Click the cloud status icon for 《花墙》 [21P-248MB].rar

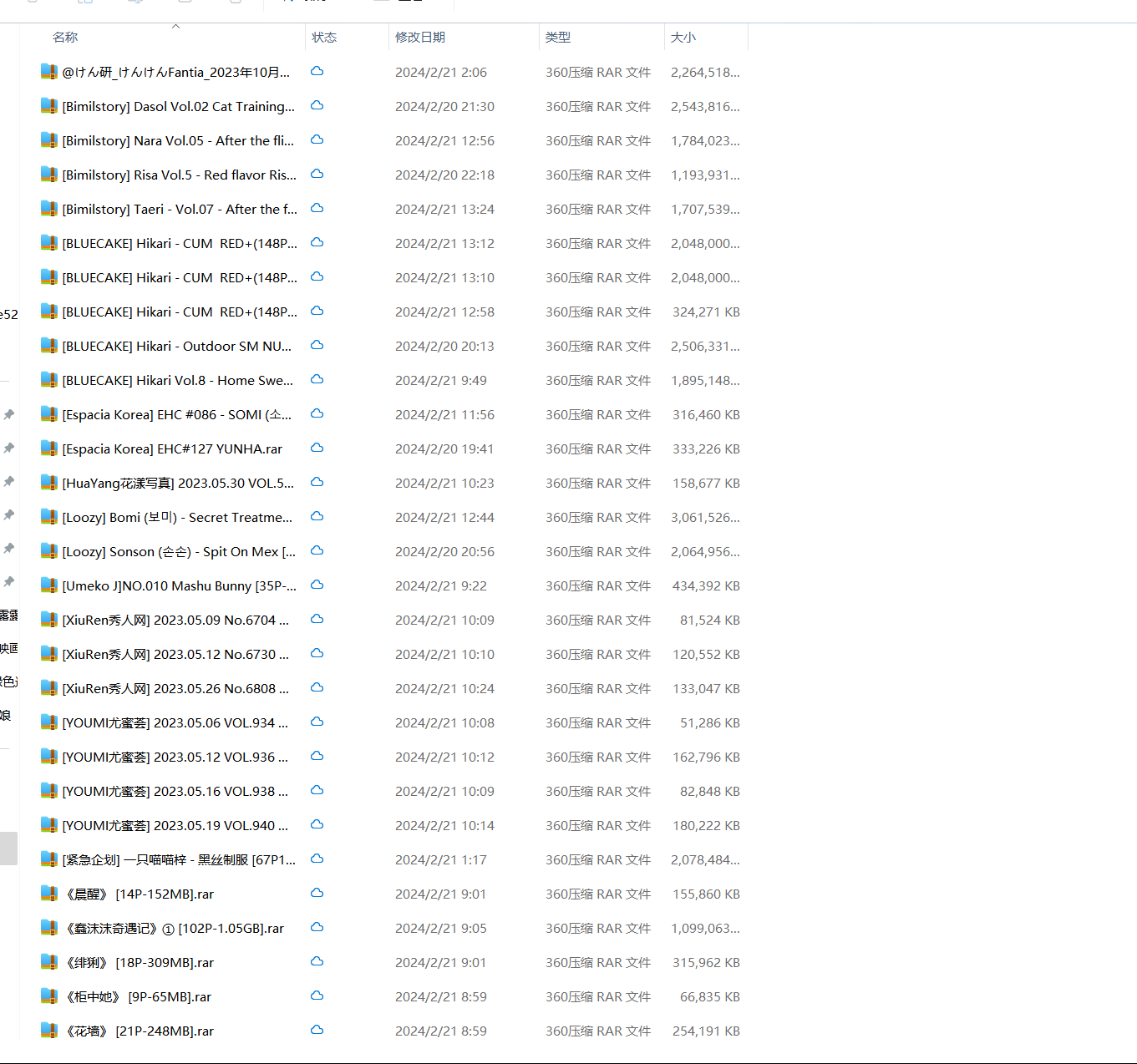pos(317,1031)
